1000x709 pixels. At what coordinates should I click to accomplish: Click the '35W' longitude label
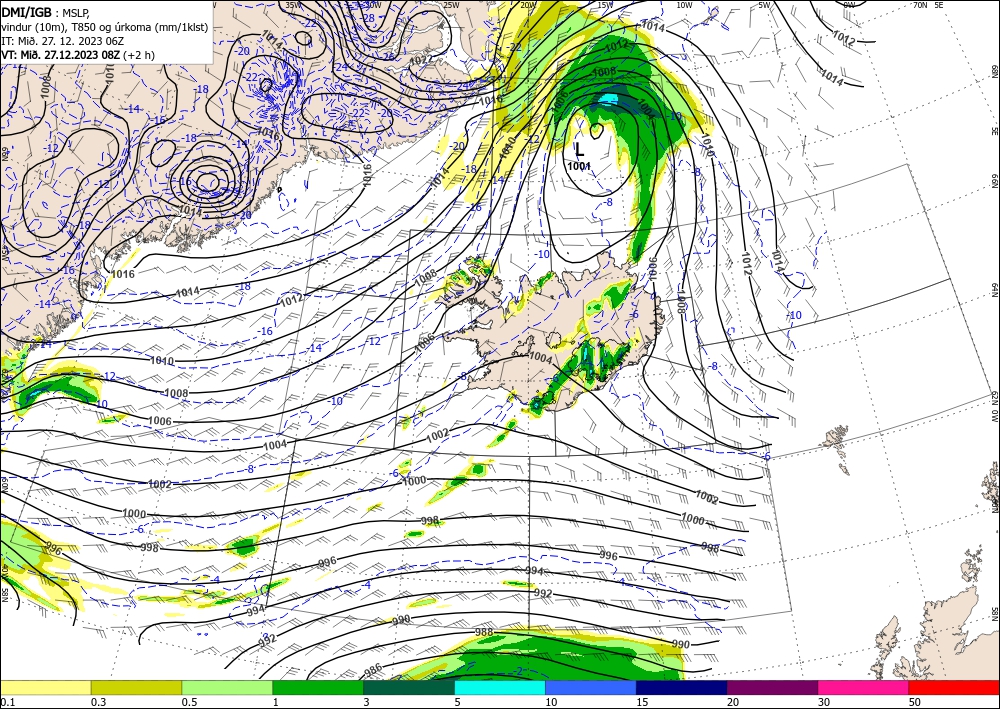293,5
